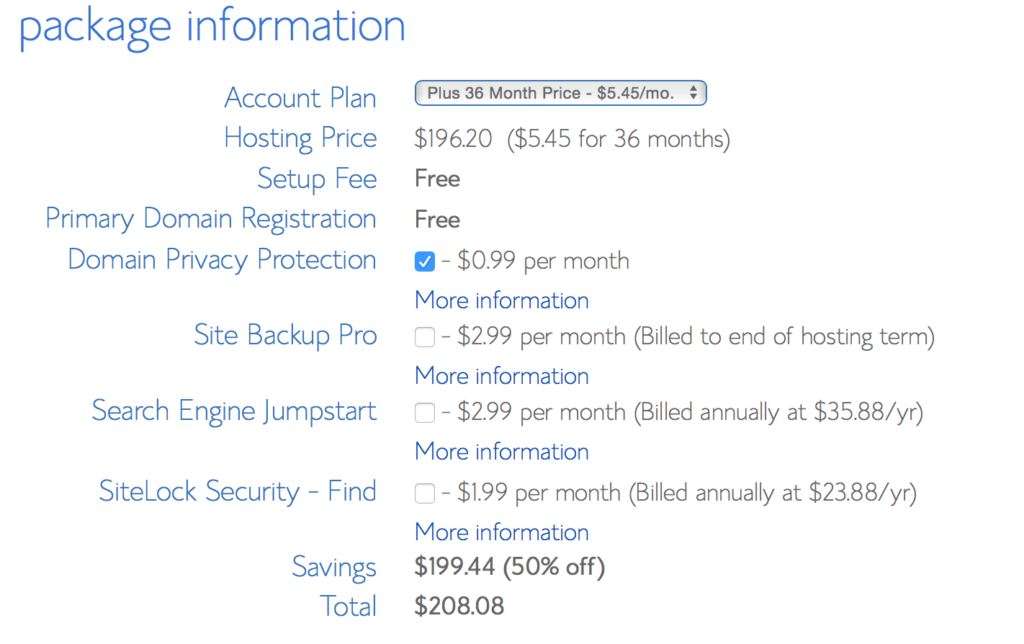
Task: Click the $208.08 total amount
Action: coord(459,606)
